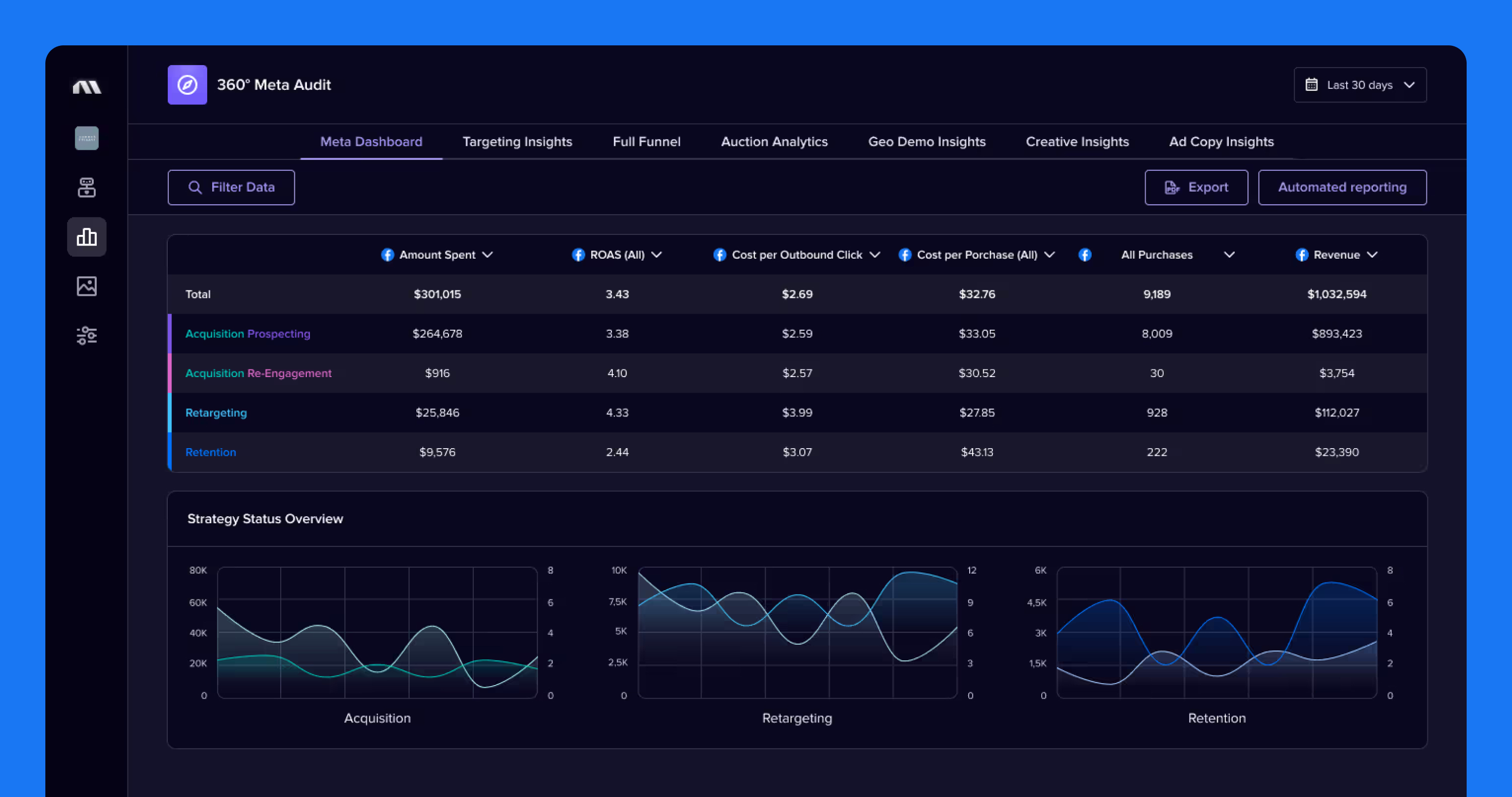Click the purple compass 360° Meta Audit icon
This screenshot has width=1512, height=797.
187,85
